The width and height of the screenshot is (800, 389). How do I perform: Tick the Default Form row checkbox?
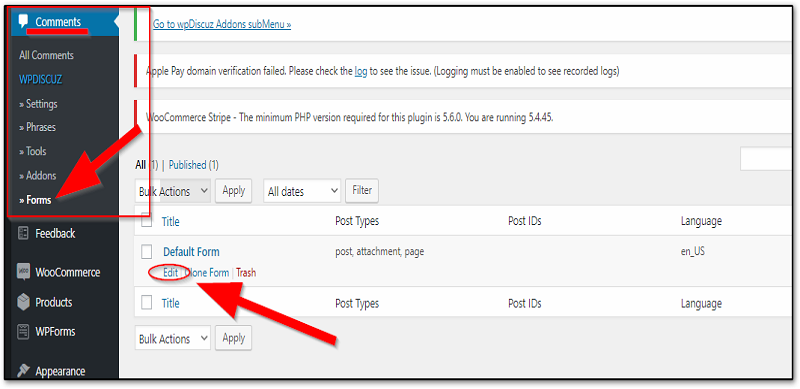[147, 251]
